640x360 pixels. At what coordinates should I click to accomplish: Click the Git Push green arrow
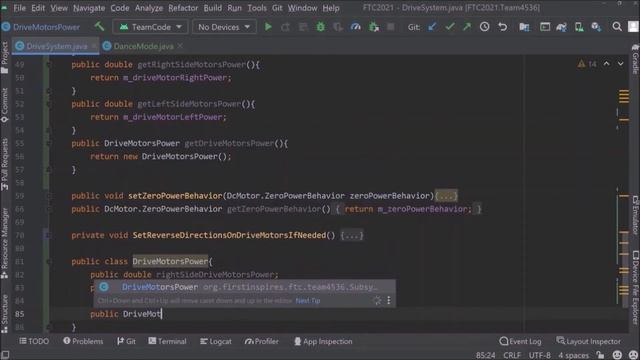click(x=467, y=27)
